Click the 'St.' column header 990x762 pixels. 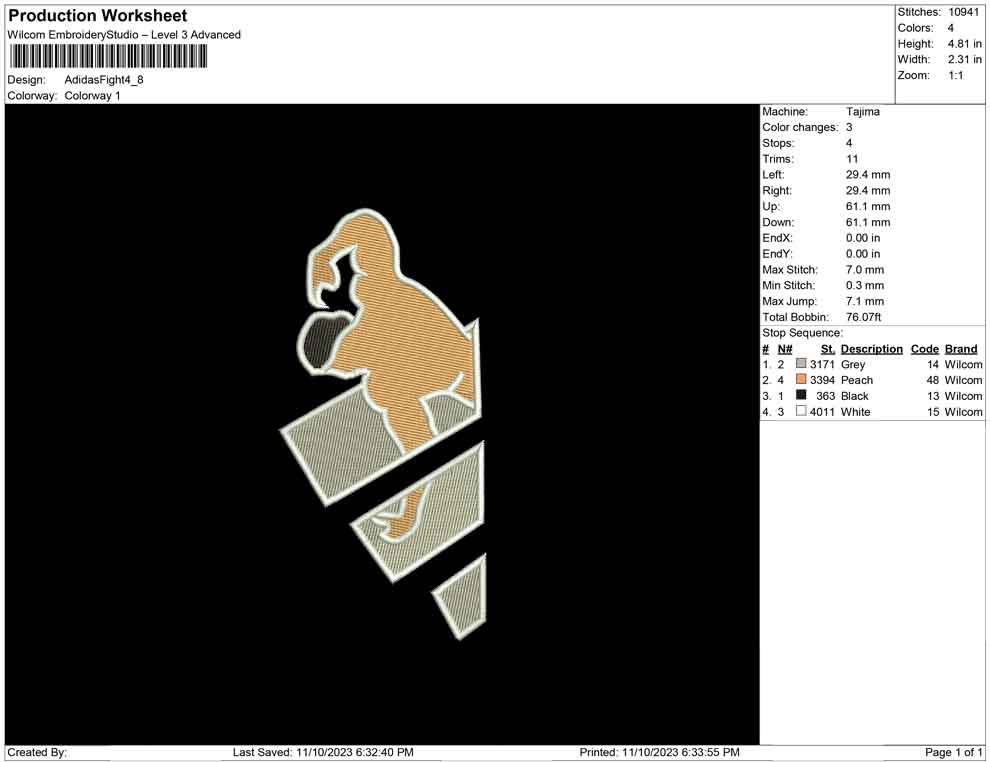pos(828,349)
